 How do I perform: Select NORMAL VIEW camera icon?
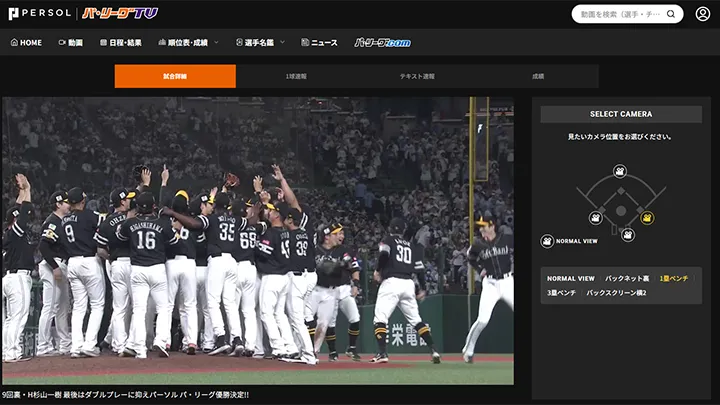point(547,241)
